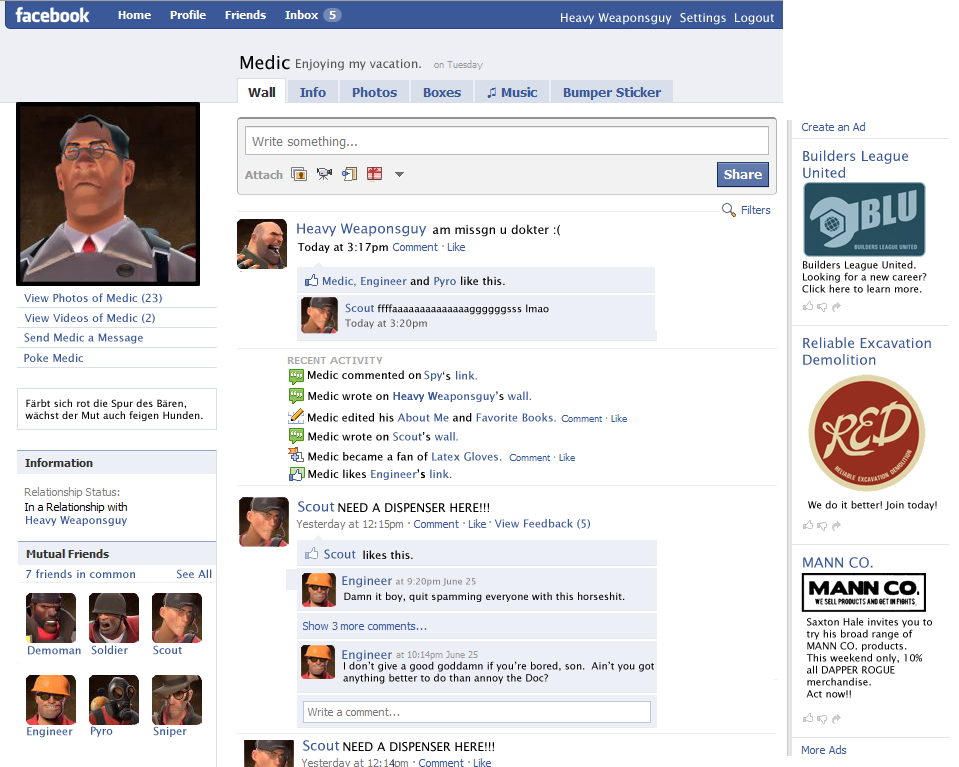Thumbs down the MANN CO. ad

point(822,719)
